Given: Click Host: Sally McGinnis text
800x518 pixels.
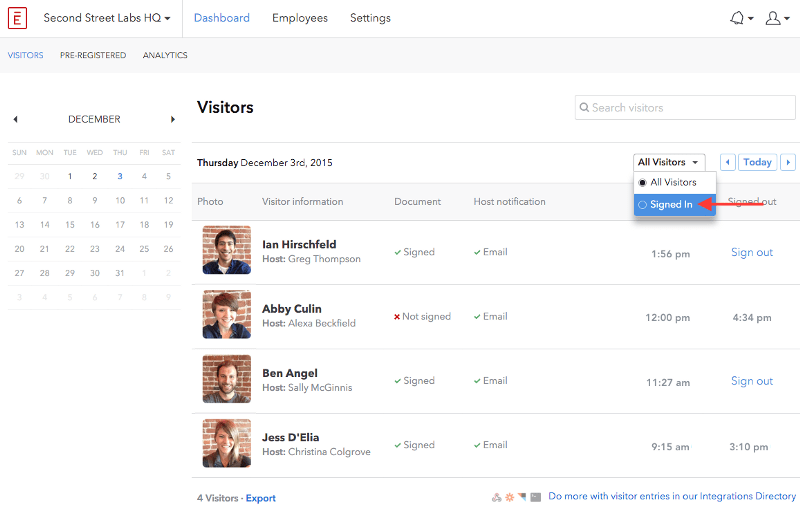Looking at the screenshot, I should [x=307, y=387].
